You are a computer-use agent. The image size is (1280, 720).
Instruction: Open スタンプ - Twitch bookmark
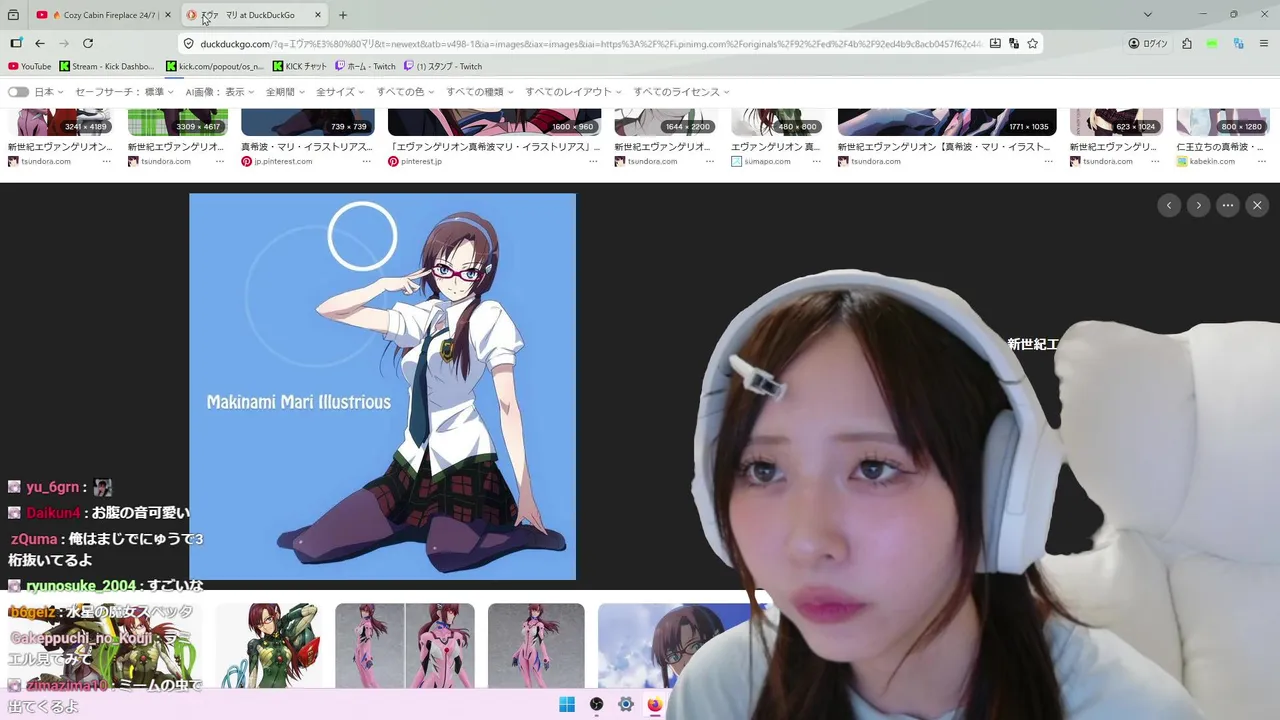tap(443, 66)
